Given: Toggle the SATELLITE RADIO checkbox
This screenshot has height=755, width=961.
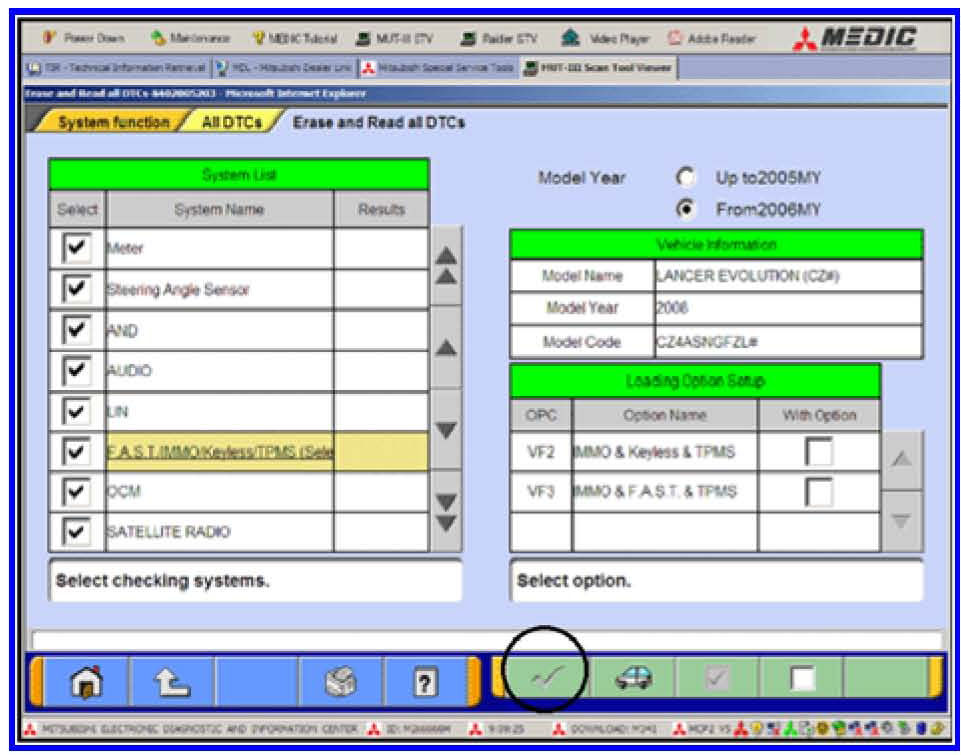Looking at the screenshot, I should point(76,532).
